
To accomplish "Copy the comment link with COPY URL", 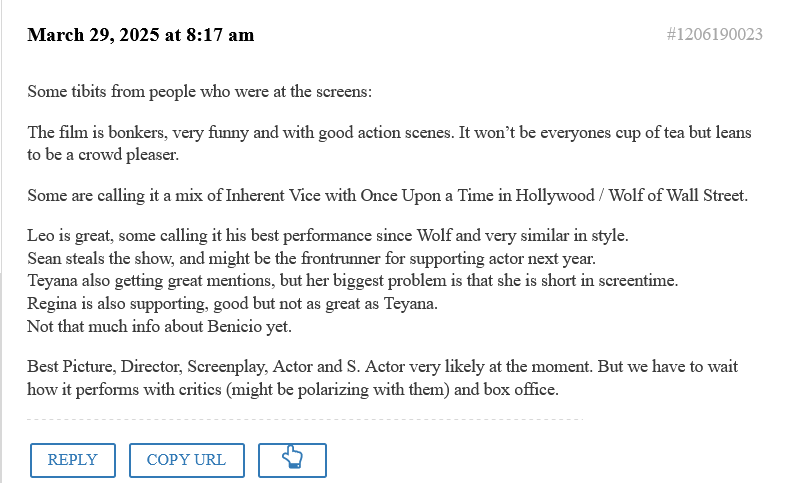I will 186,460.
